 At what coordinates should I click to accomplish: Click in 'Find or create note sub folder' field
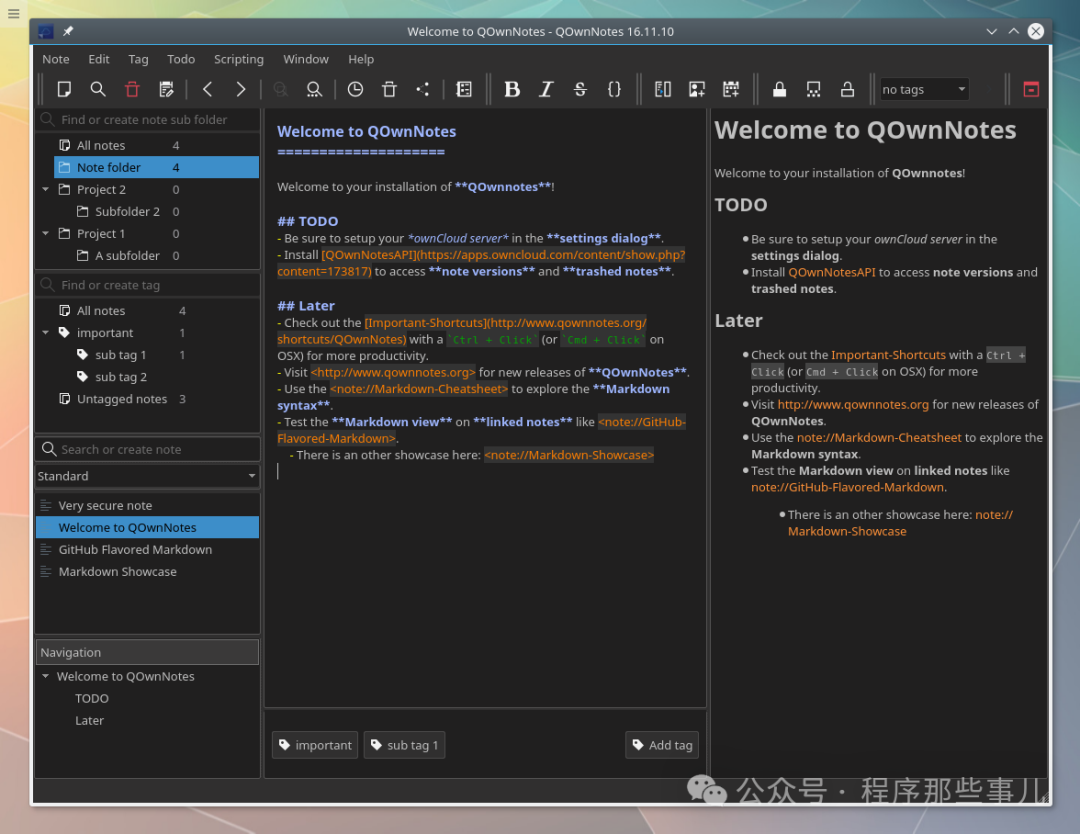pyautogui.click(x=147, y=119)
